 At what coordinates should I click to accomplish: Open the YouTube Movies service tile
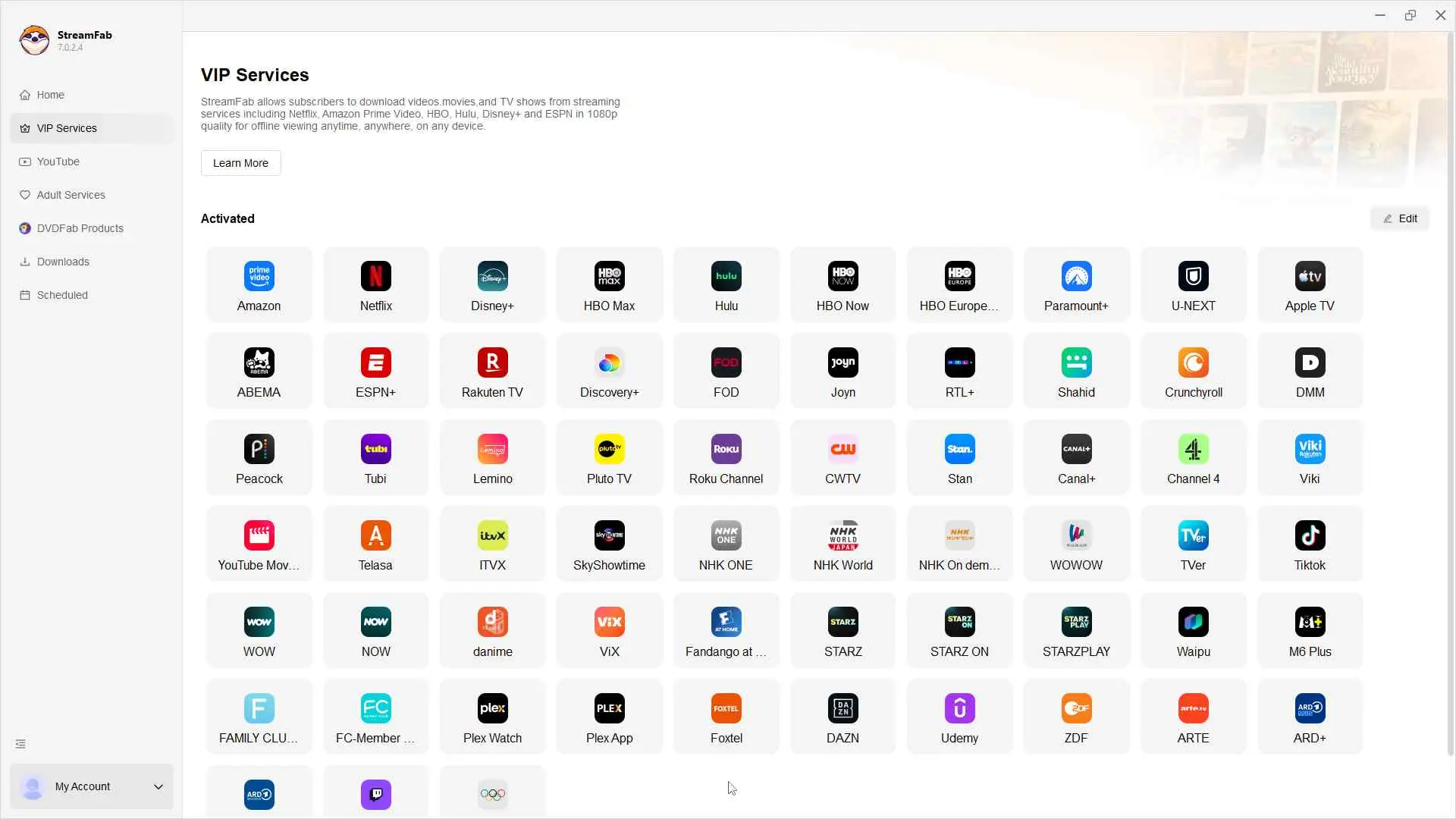pos(259,544)
